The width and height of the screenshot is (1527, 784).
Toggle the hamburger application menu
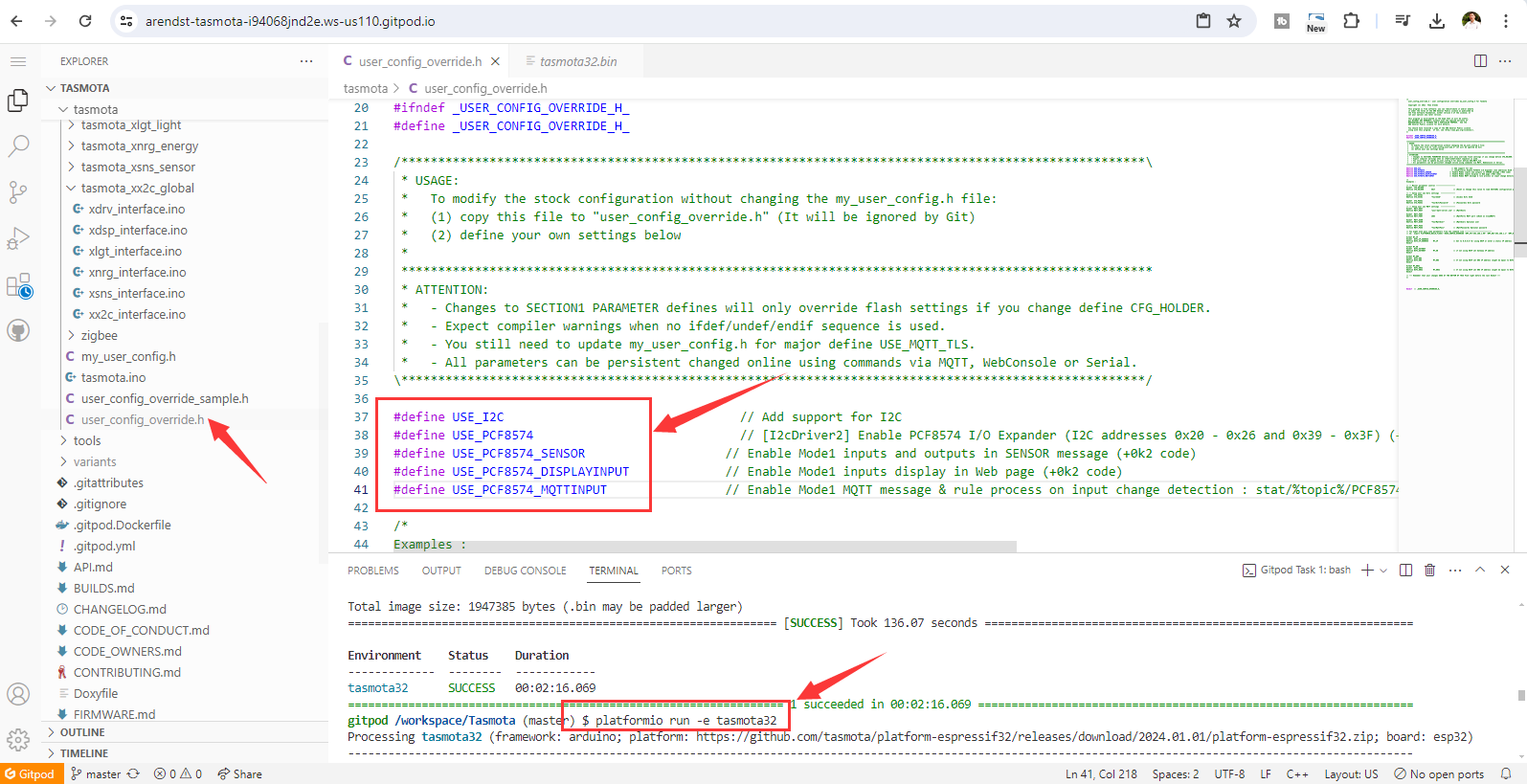pyautogui.click(x=18, y=61)
